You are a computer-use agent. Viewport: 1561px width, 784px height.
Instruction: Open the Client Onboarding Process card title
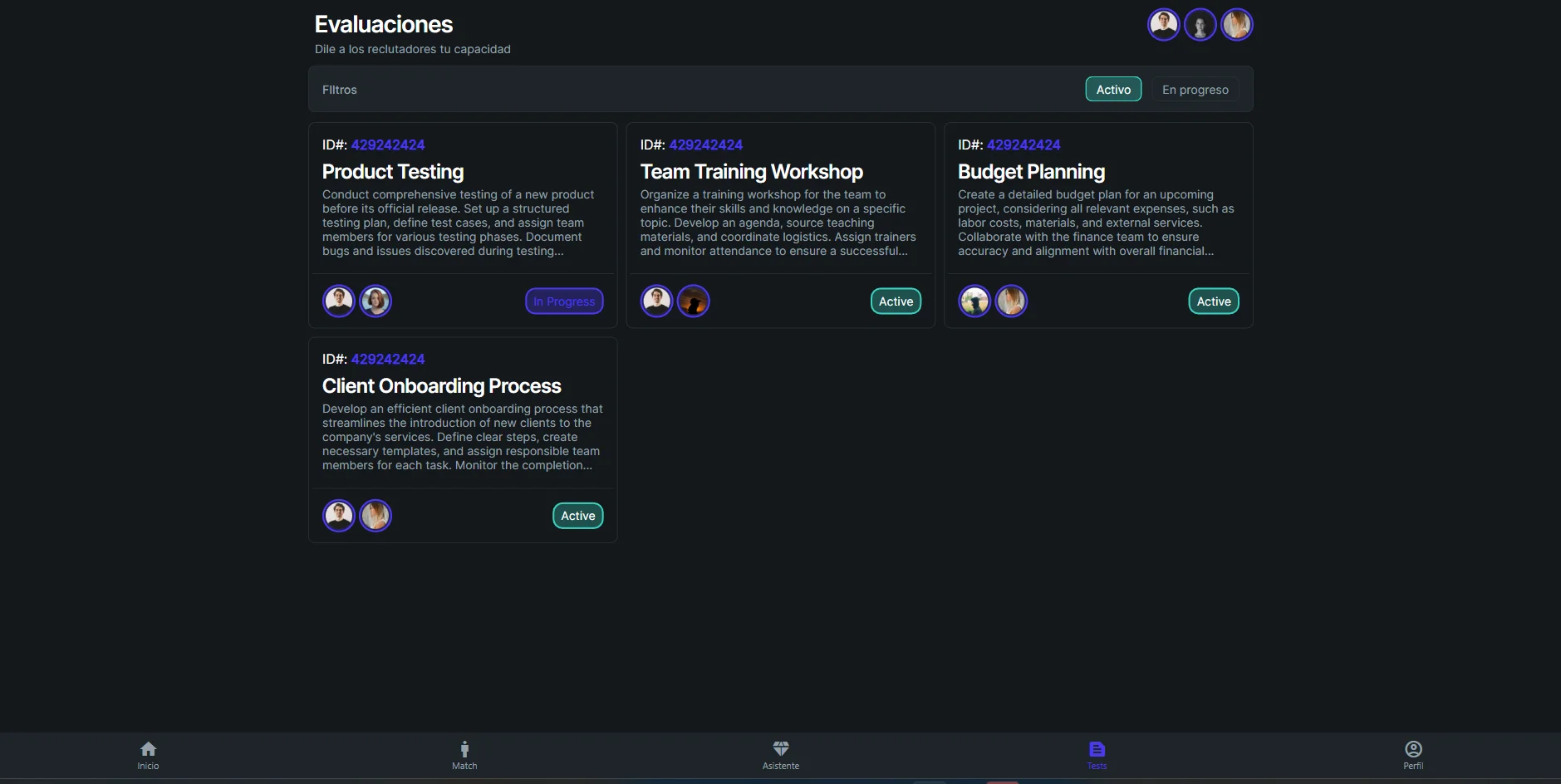[441, 386]
